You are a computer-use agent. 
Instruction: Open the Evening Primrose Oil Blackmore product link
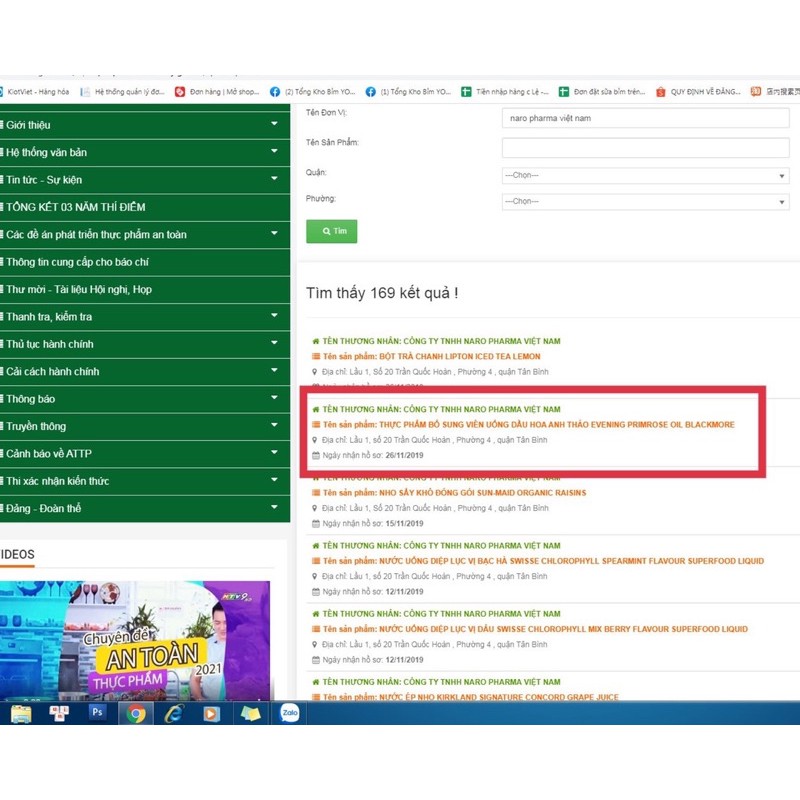[529, 425]
